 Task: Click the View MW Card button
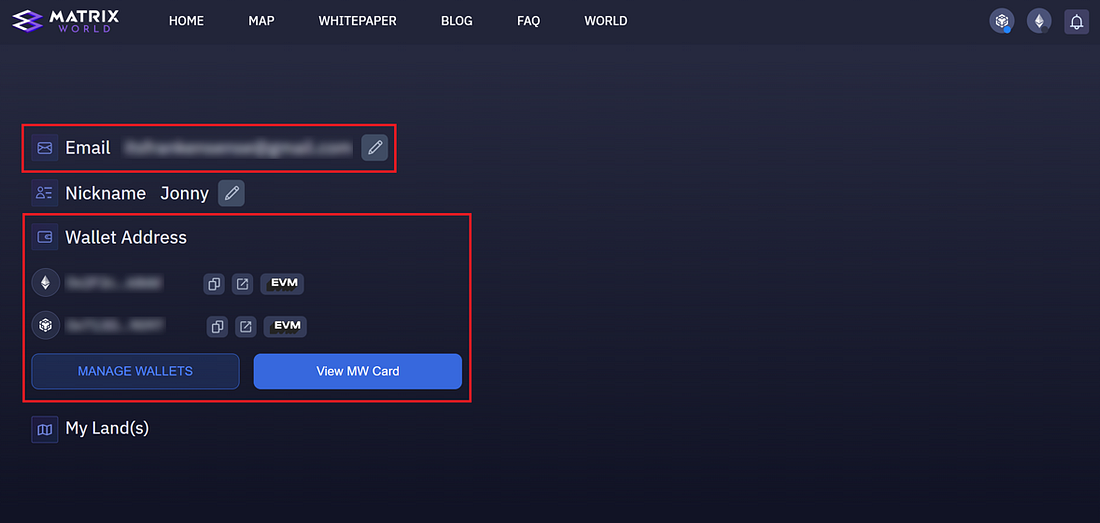pos(357,371)
